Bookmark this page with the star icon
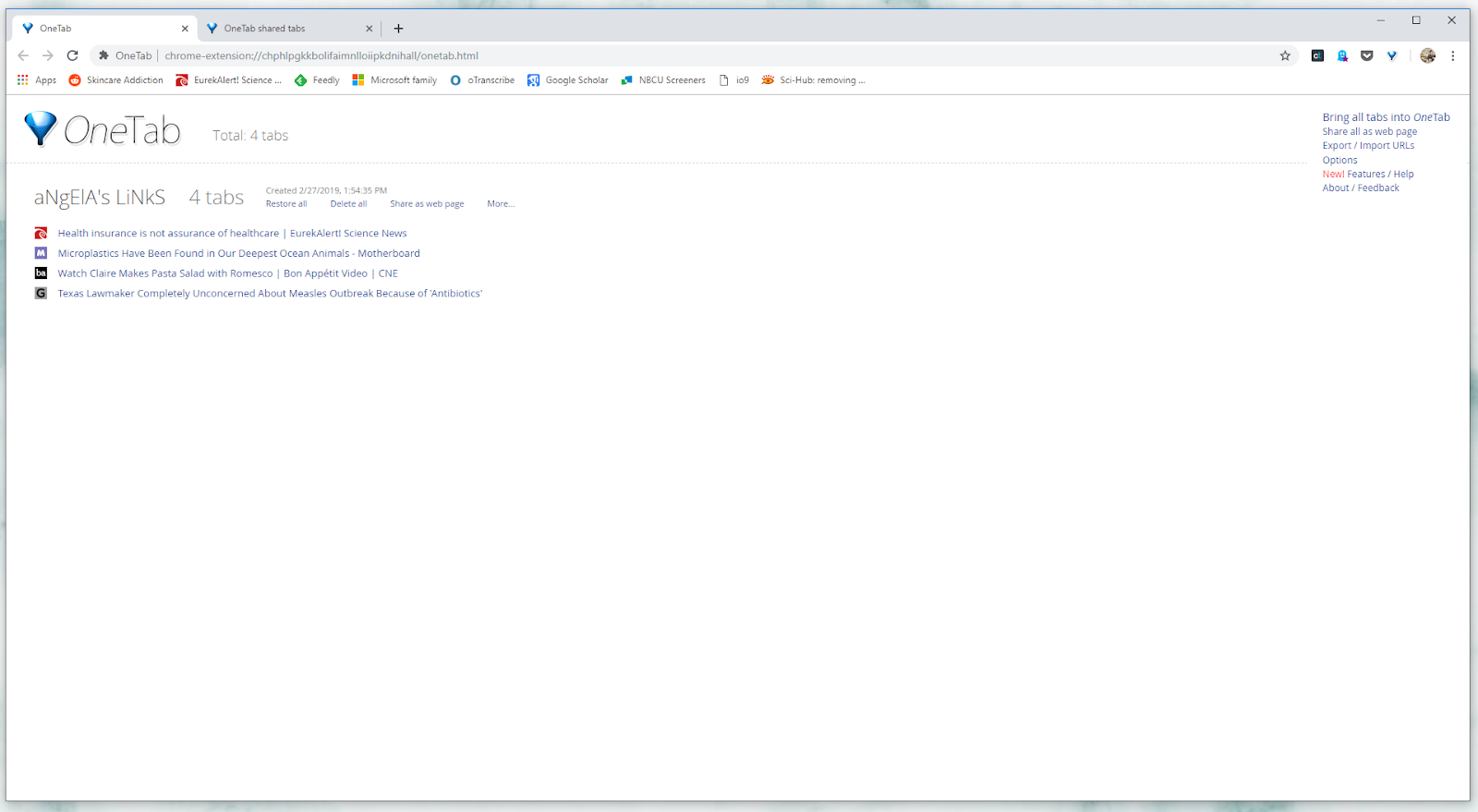1478x812 pixels. [1285, 55]
